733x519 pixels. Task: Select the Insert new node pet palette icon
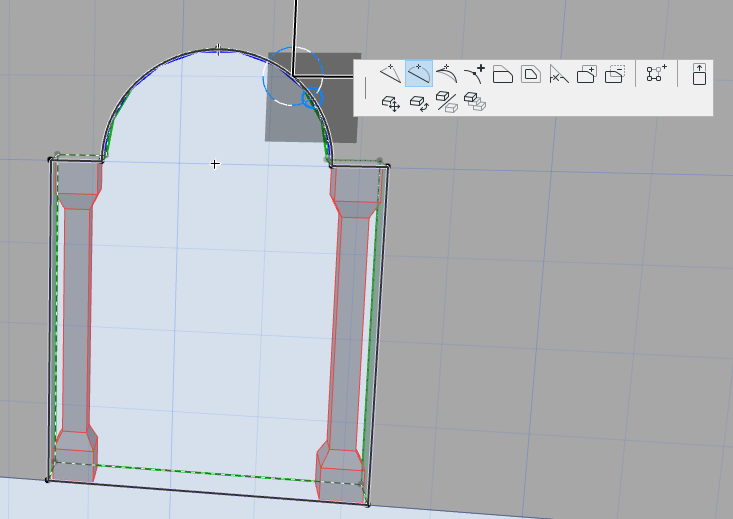point(392,74)
